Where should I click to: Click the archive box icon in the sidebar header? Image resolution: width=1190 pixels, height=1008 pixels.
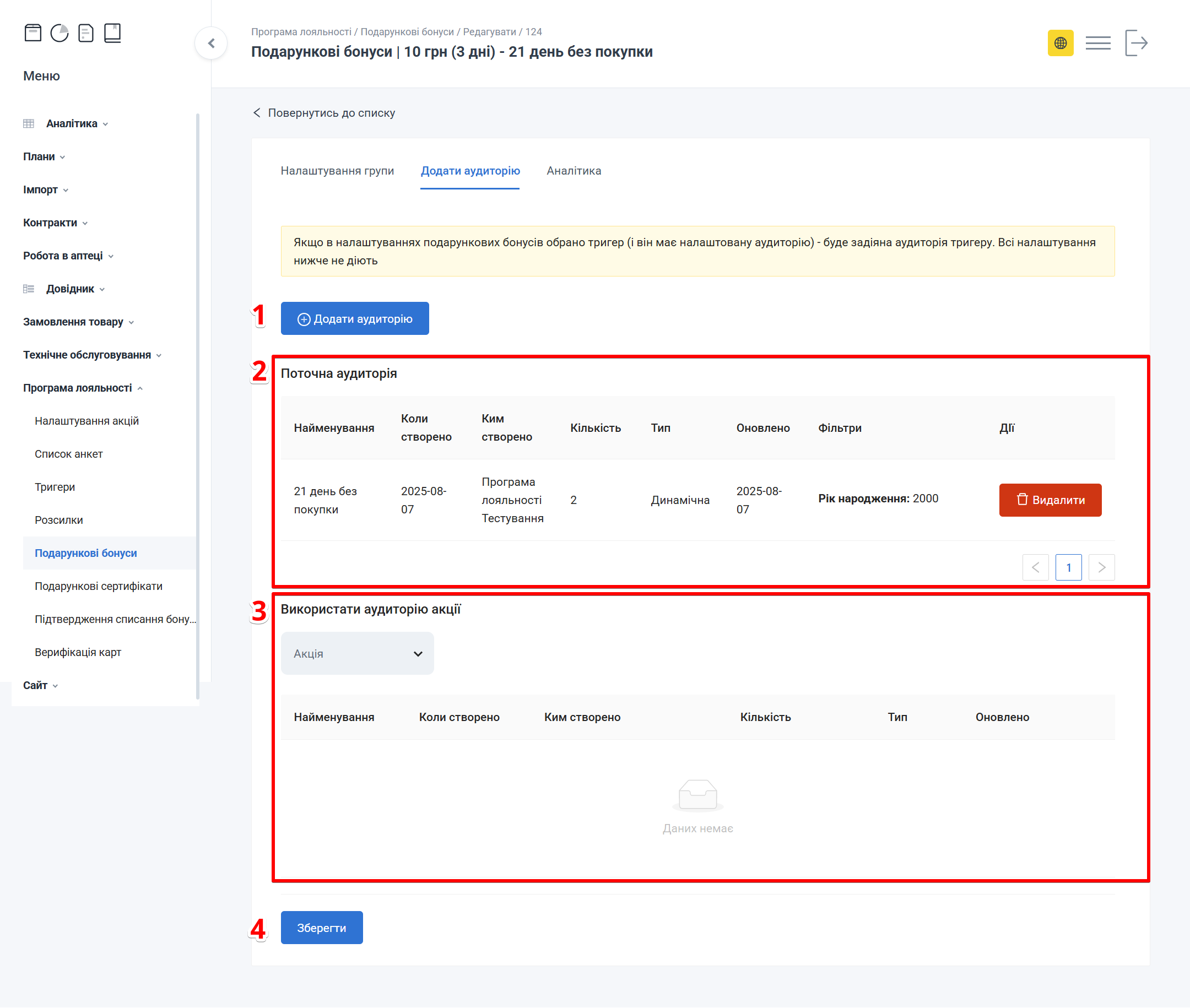click(33, 33)
